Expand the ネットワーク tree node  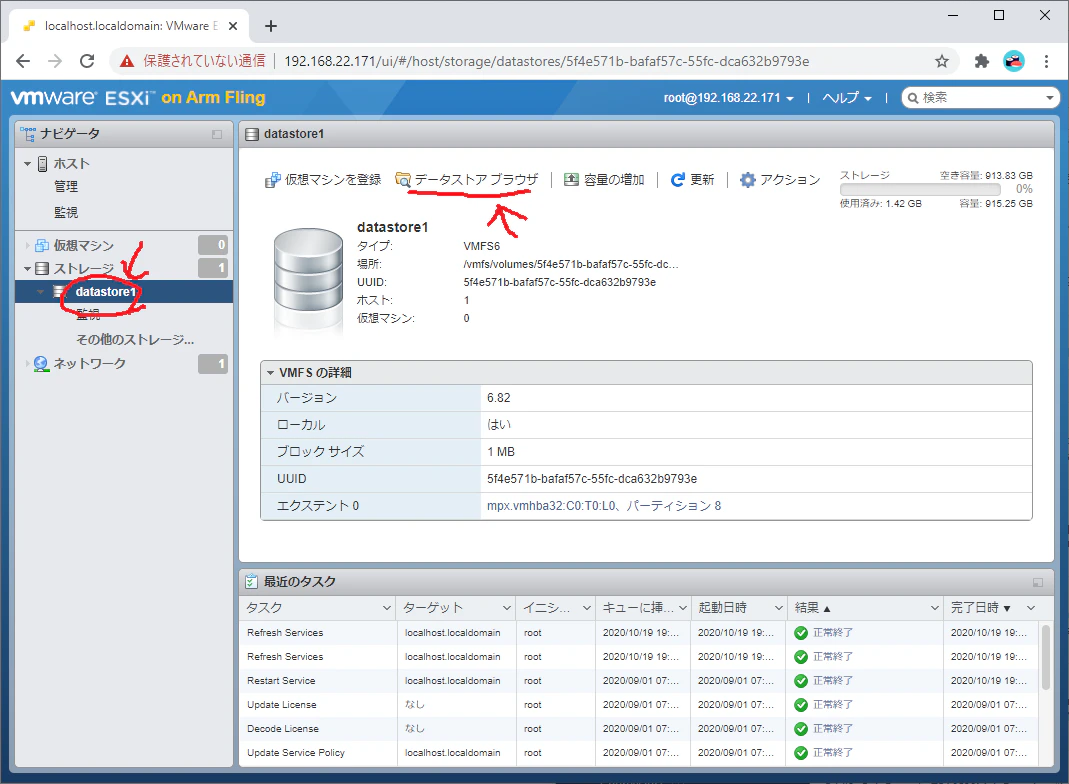pos(27,363)
